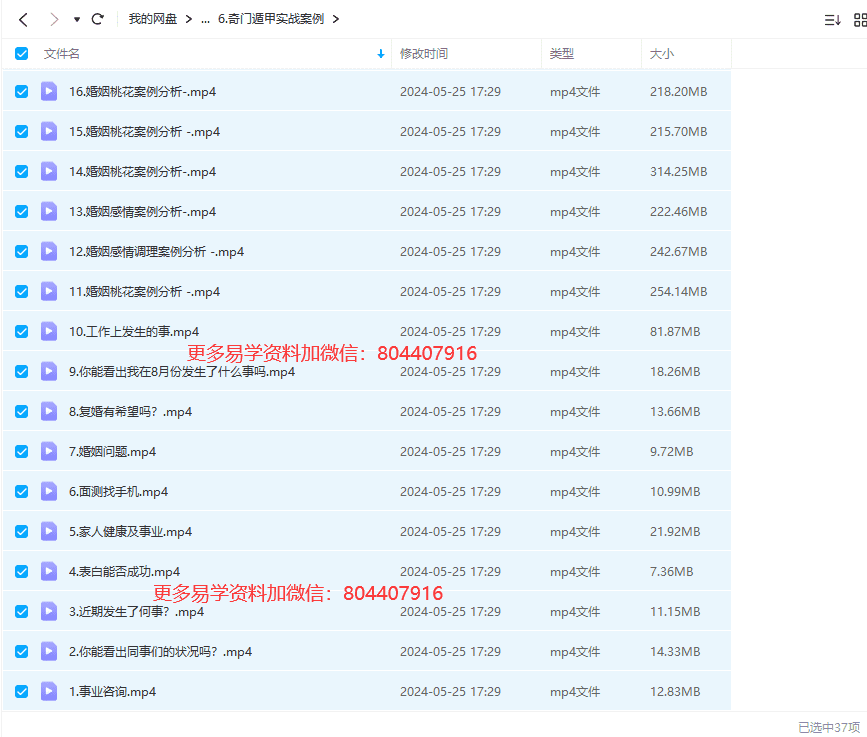Refresh the current folder listing
The height and width of the screenshot is (737, 867).
[97, 19]
